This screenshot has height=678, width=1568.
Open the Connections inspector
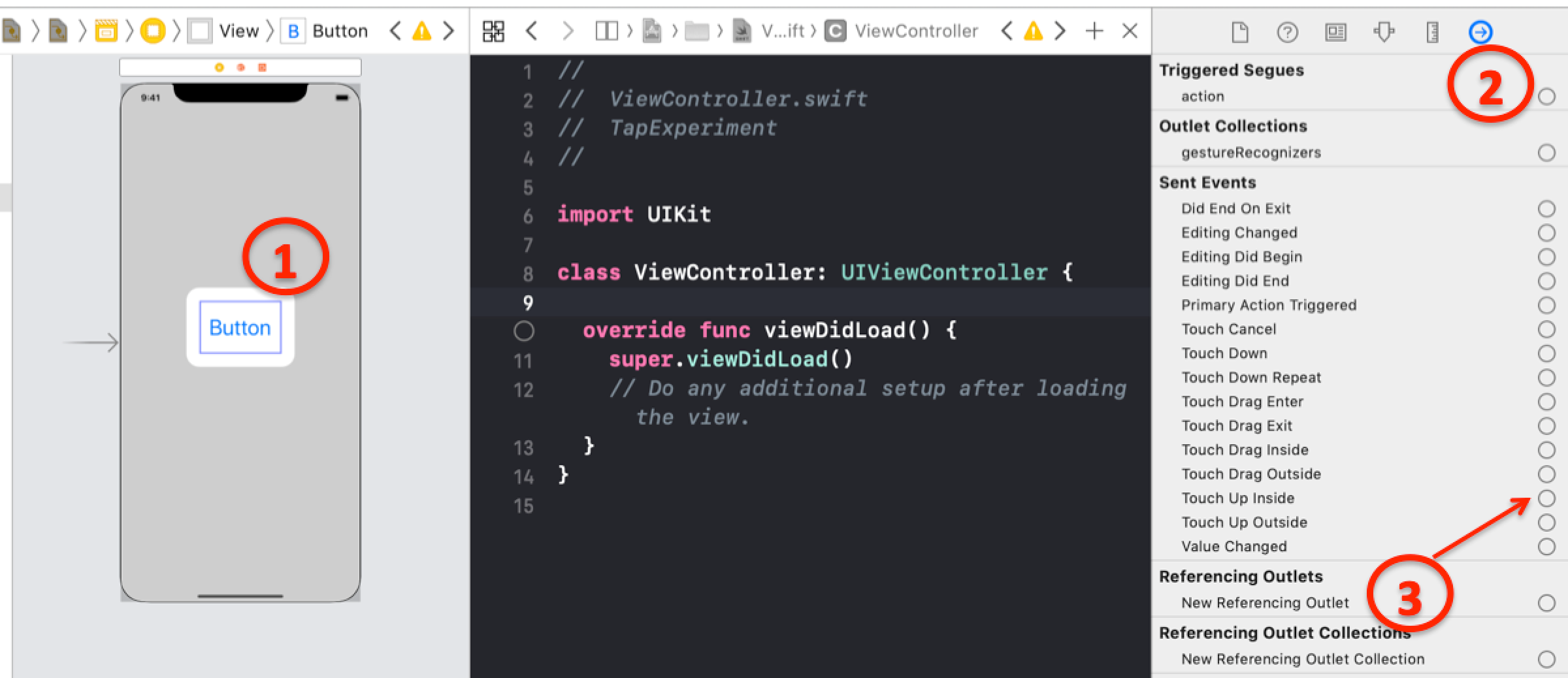coord(1480,31)
